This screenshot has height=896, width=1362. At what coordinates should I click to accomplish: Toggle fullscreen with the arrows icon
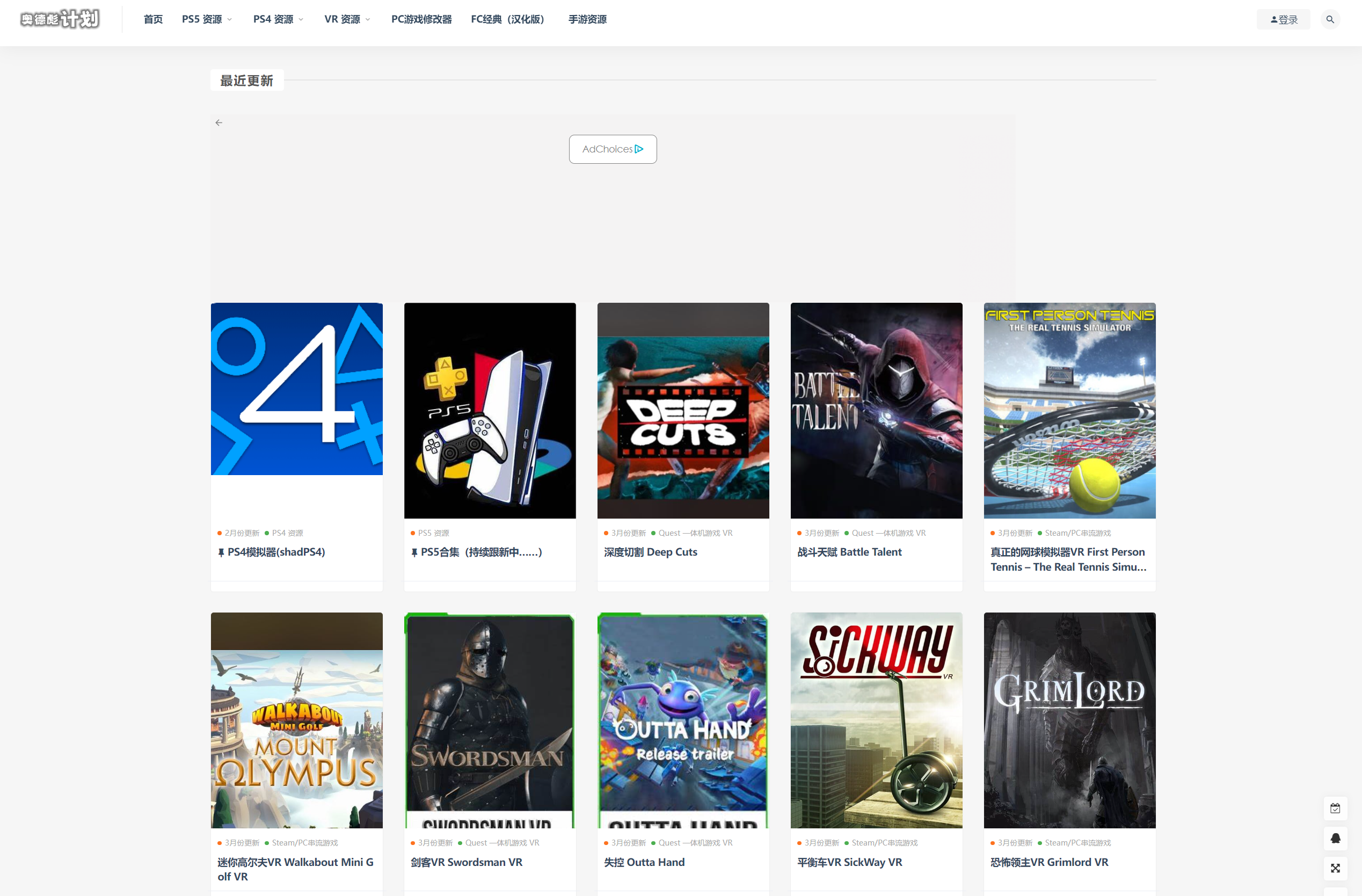tap(1335, 868)
